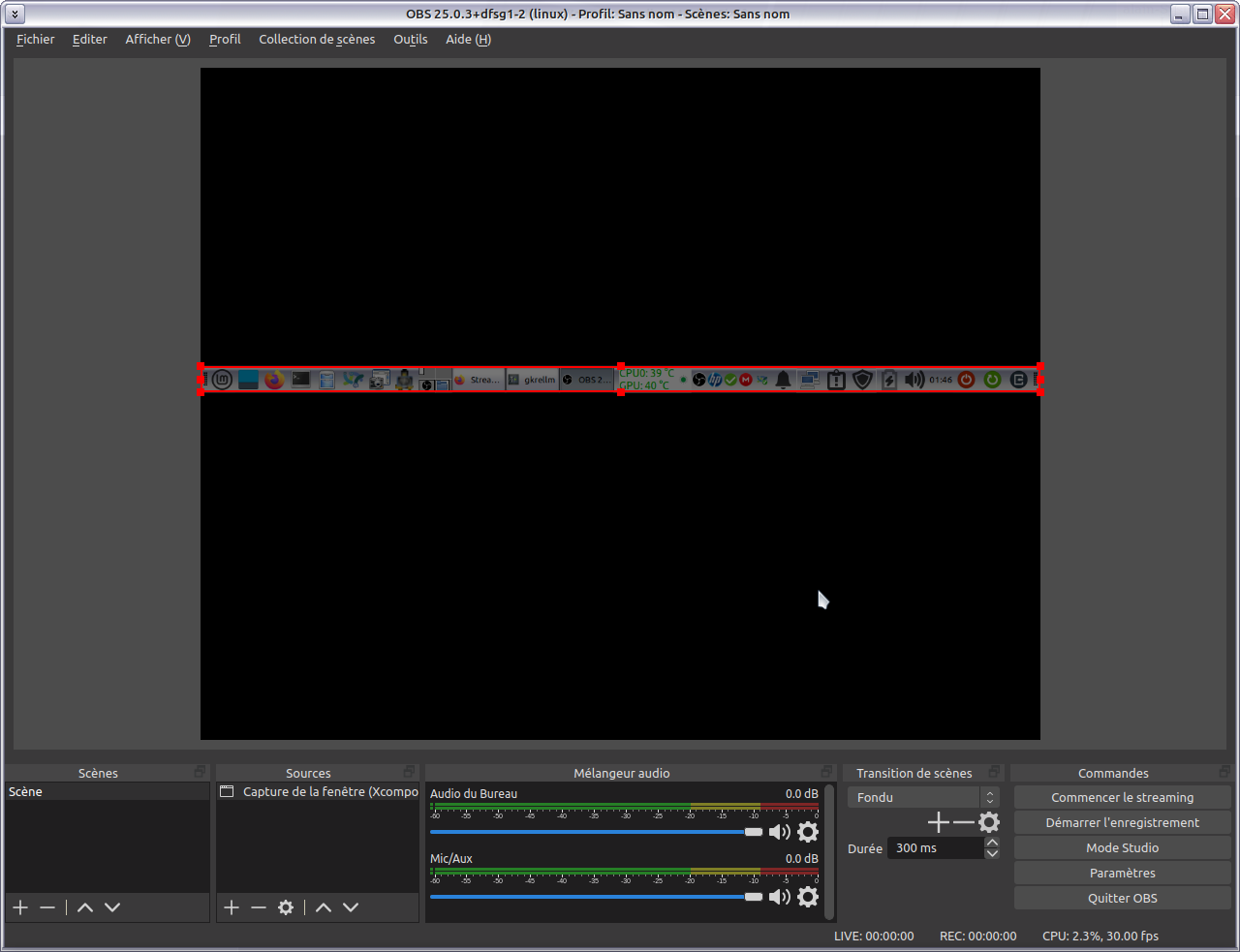Mute the Mic/Aux speaker
The image size is (1240, 952).
(779, 897)
